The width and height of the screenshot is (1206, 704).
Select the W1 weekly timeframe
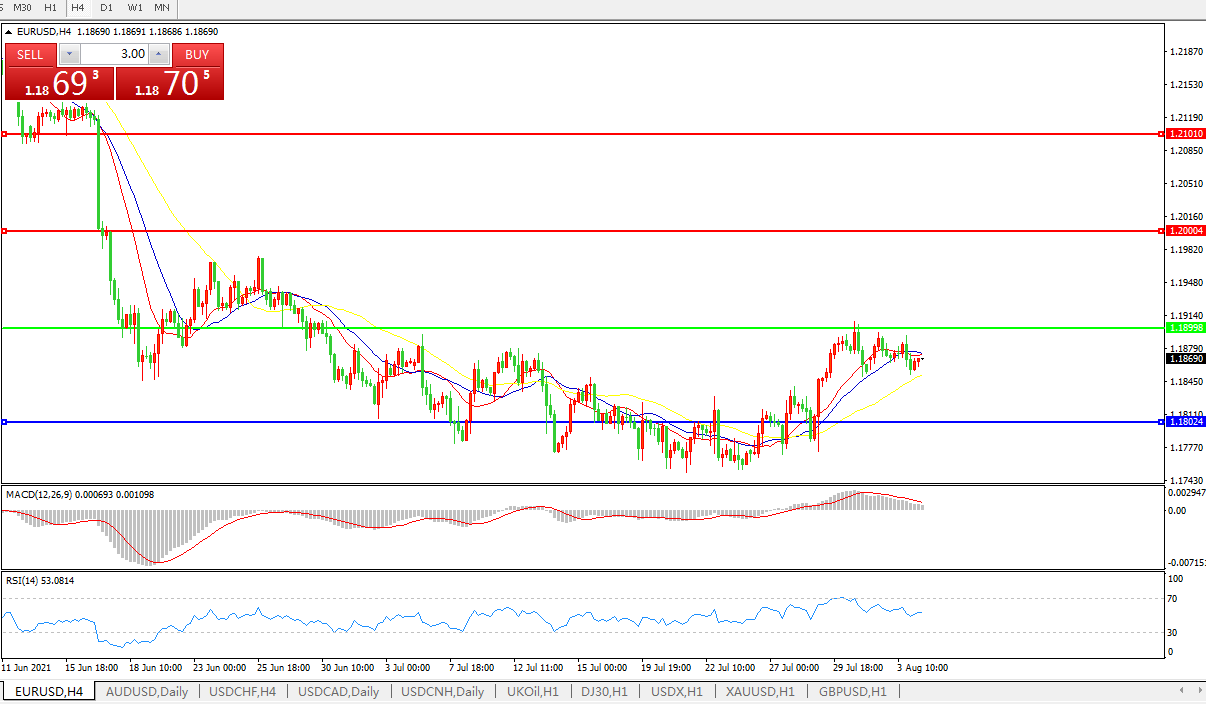coord(134,7)
